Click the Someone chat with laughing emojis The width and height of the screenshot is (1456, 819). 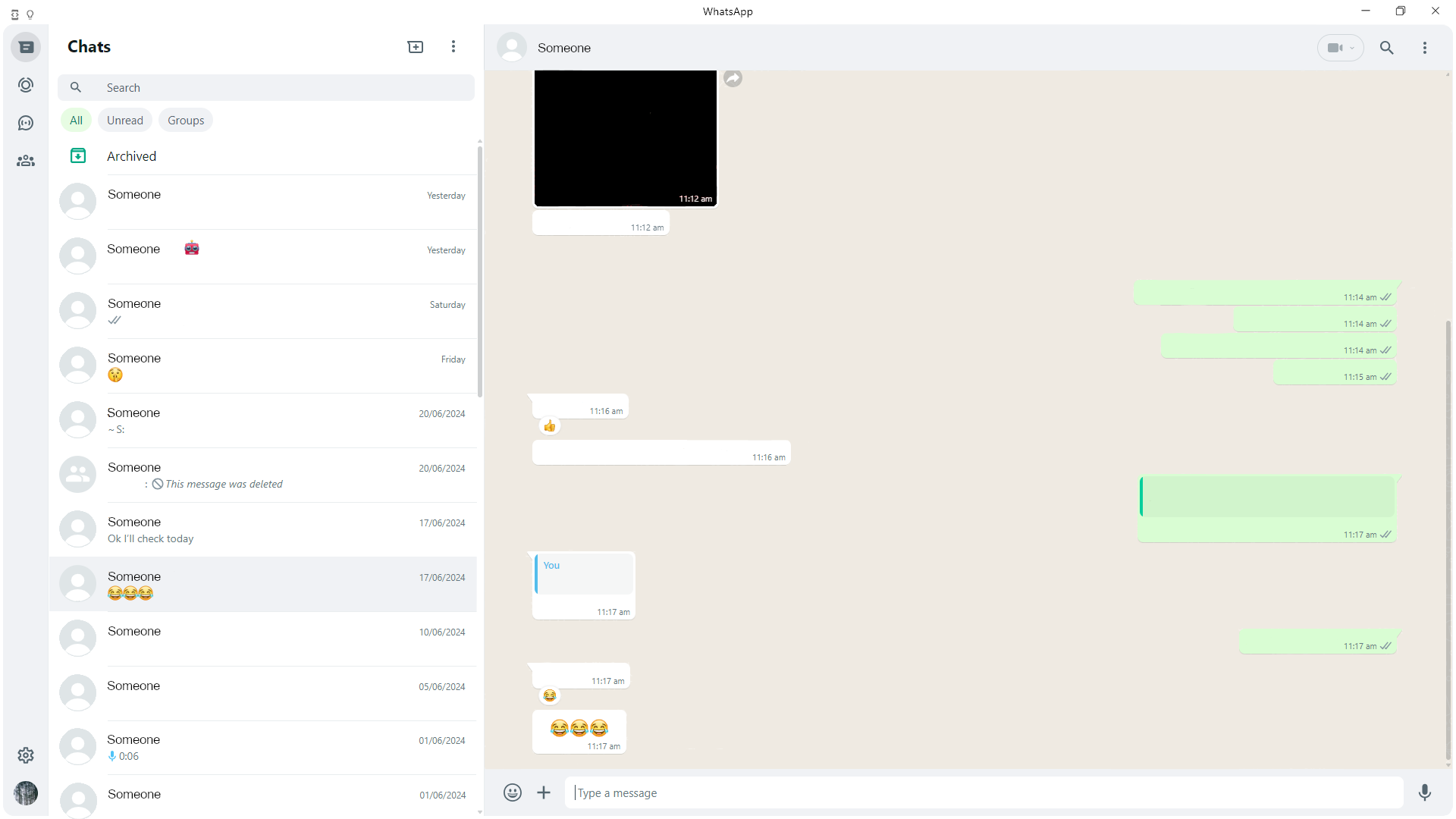pyautogui.click(x=264, y=584)
